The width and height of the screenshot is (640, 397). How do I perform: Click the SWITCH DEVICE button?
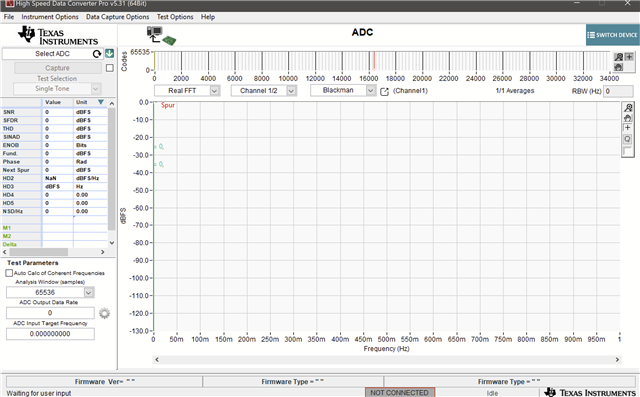612,35
